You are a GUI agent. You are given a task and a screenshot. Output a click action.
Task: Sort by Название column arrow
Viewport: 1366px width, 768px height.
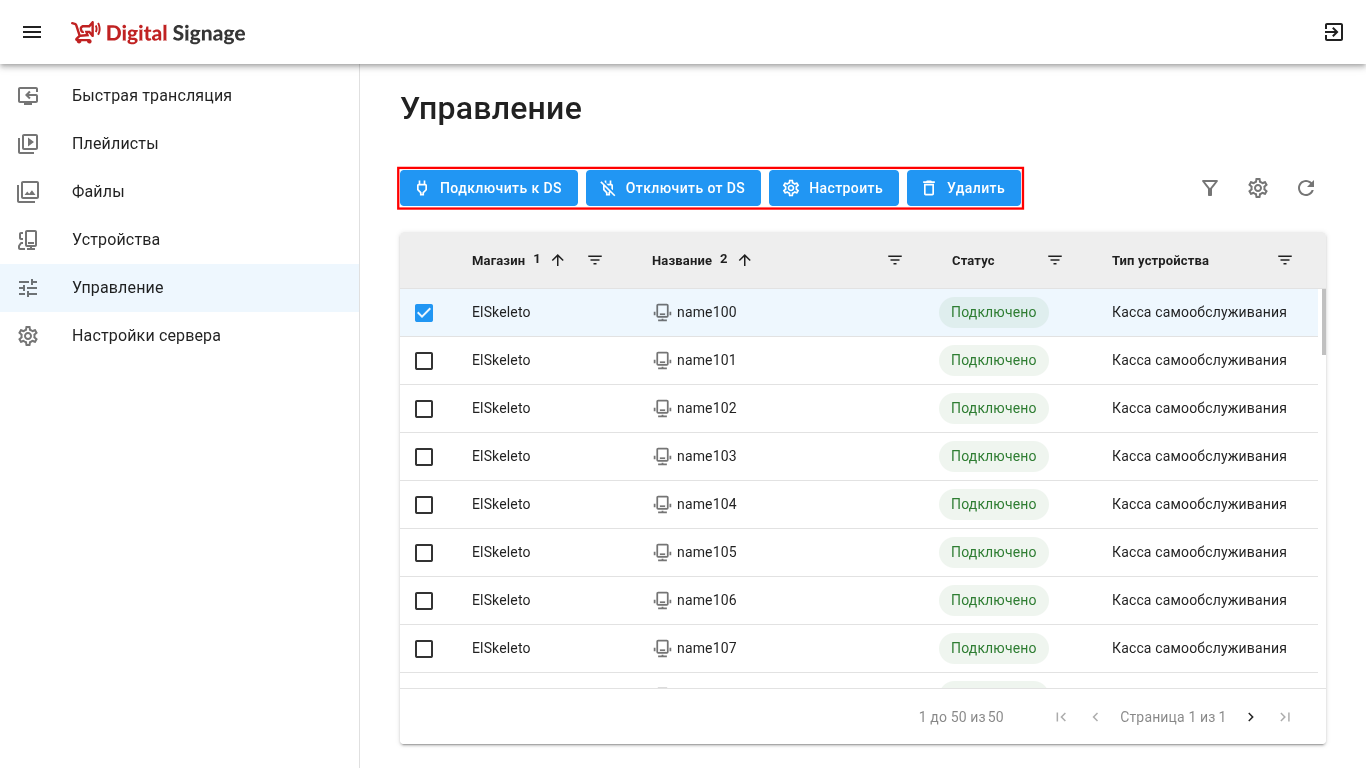pos(744,260)
